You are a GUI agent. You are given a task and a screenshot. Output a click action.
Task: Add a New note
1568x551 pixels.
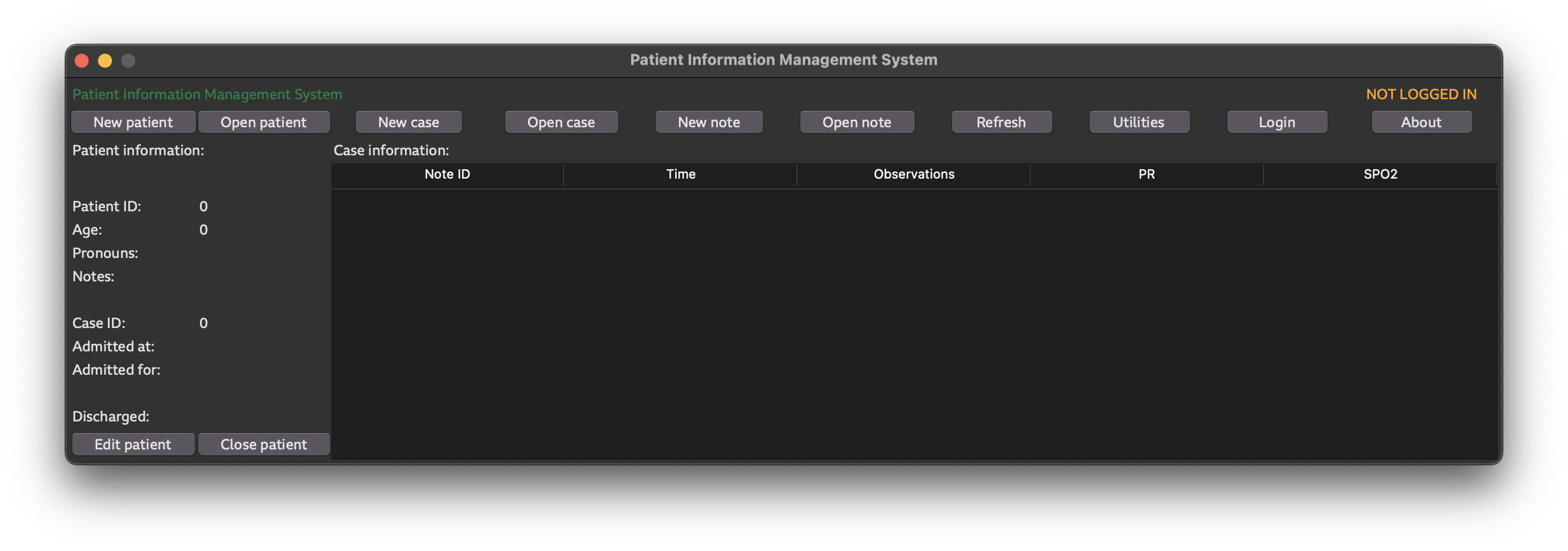[709, 122]
